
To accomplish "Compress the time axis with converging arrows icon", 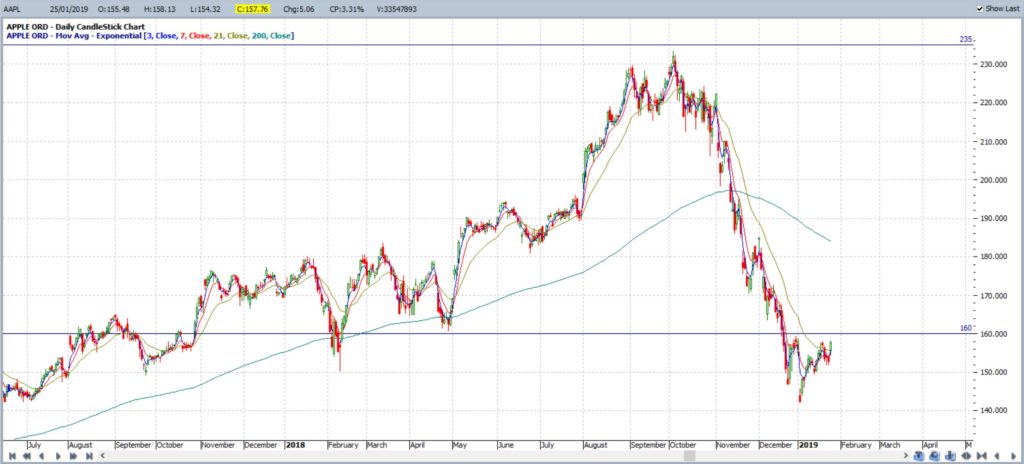I will coord(982,456).
